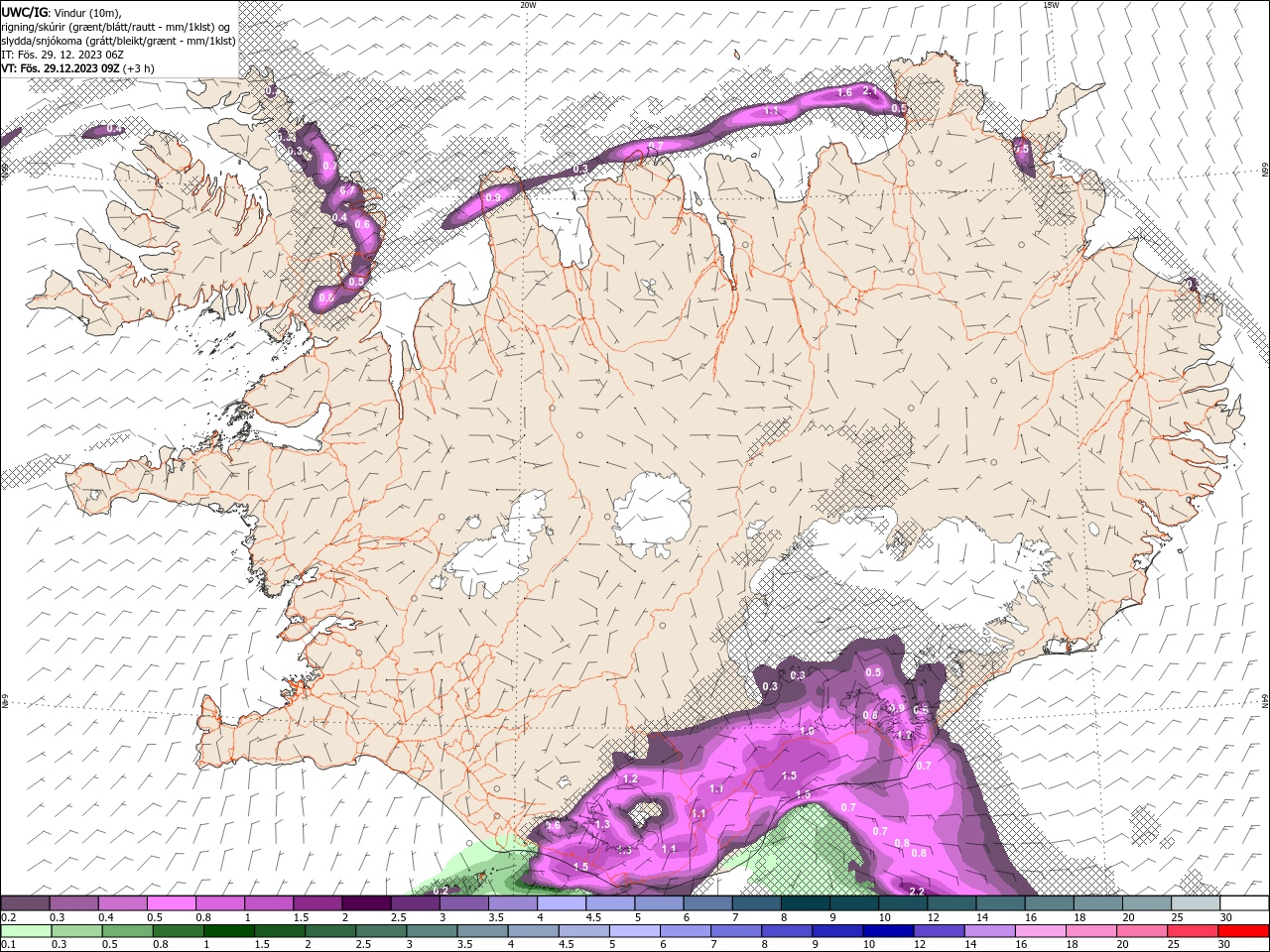Pick the pale periwinkle 5 swatch in lower legend
1270x952 pixels.
pos(636,931)
